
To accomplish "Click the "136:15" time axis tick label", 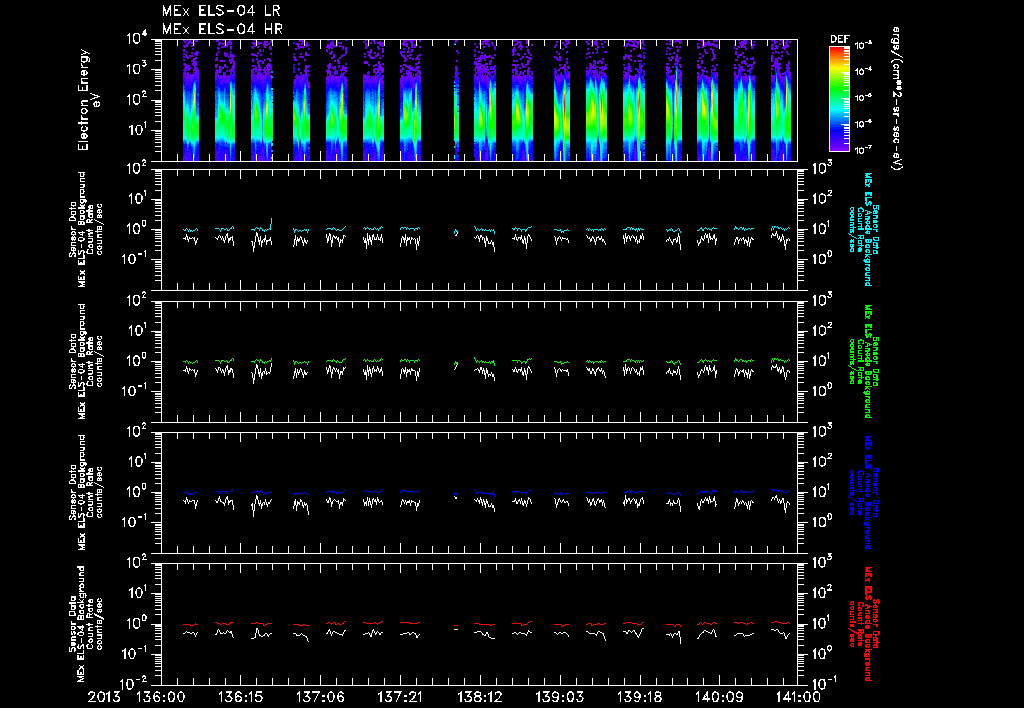I will tap(240, 697).
